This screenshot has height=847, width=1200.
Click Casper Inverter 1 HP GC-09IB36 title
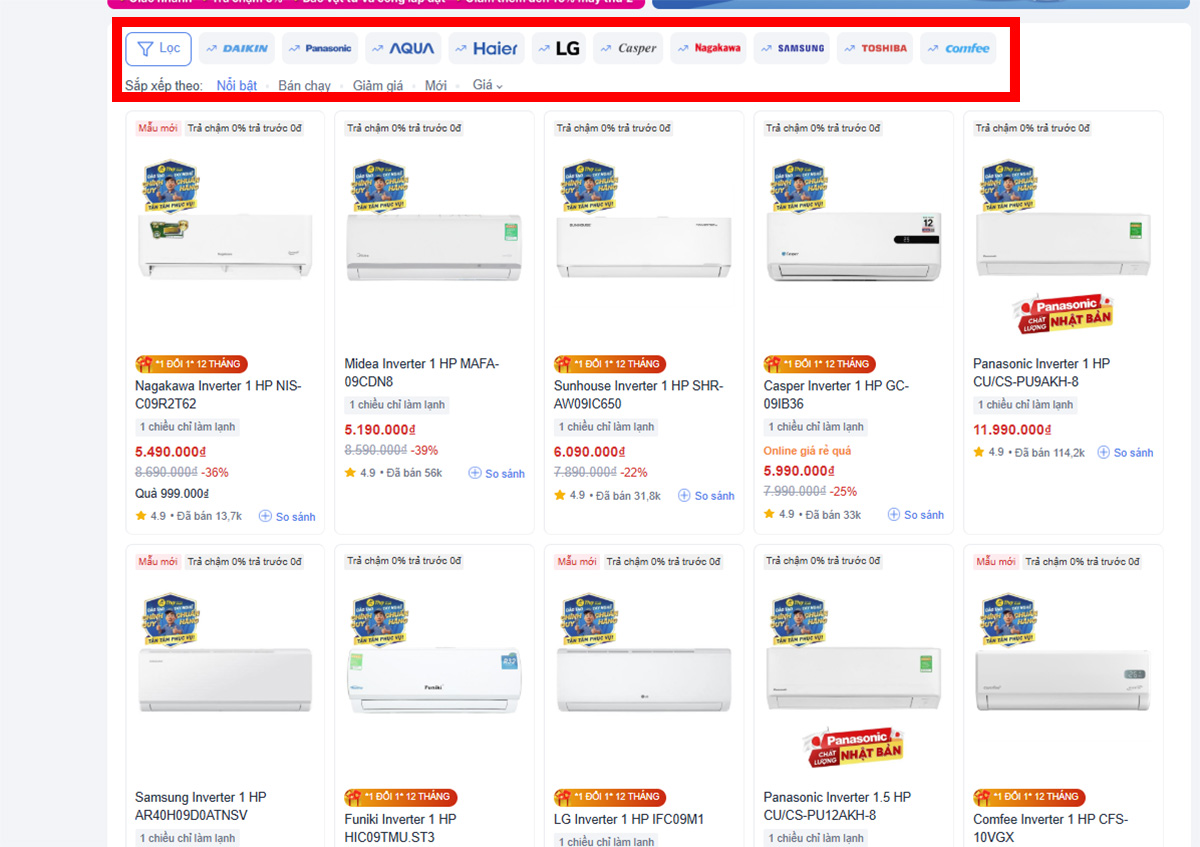pos(836,395)
